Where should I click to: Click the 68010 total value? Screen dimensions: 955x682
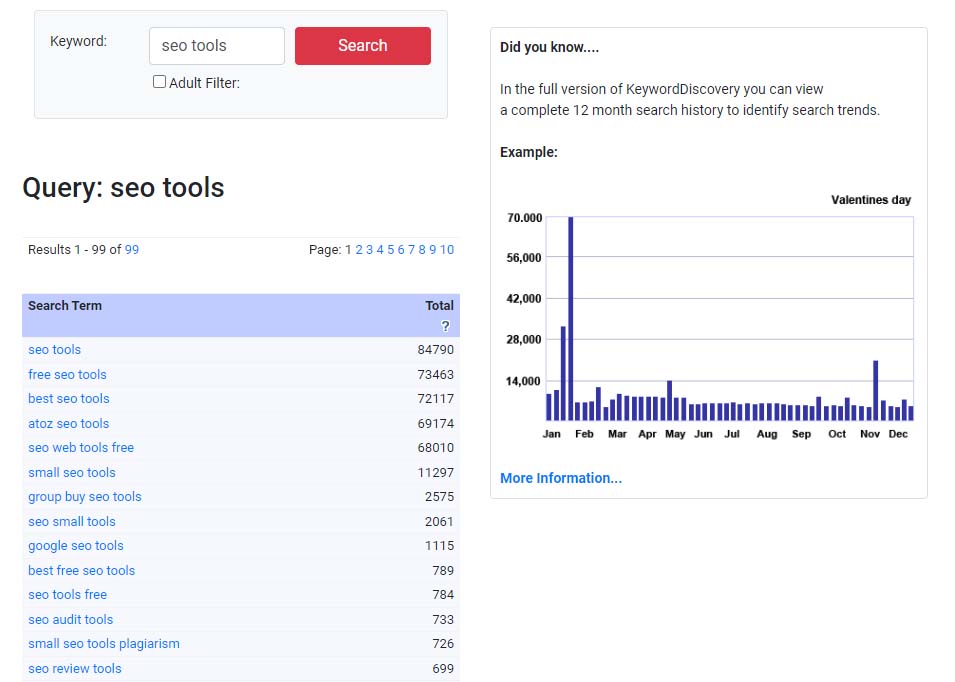(x=435, y=448)
